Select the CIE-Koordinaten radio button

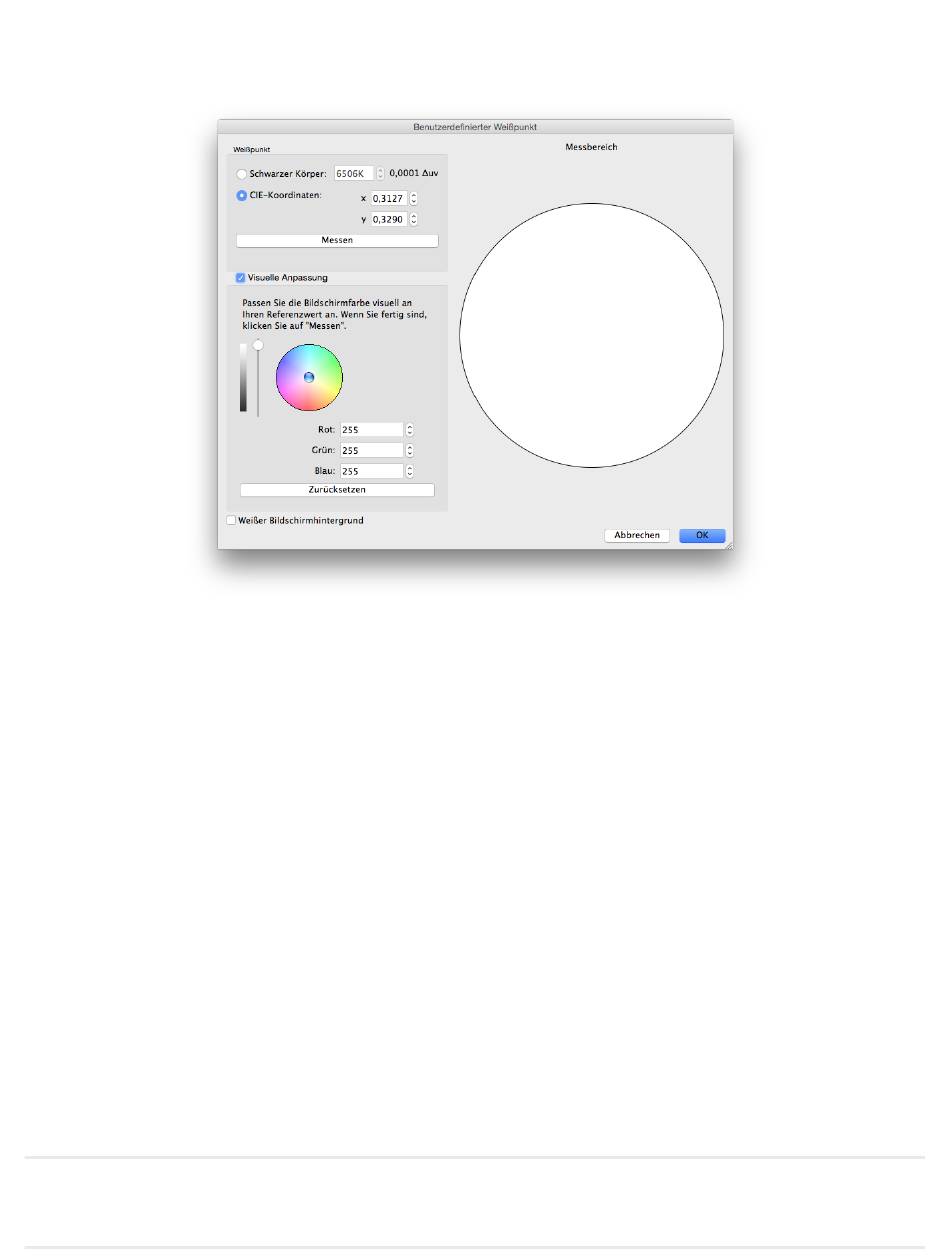tap(241, 196)
